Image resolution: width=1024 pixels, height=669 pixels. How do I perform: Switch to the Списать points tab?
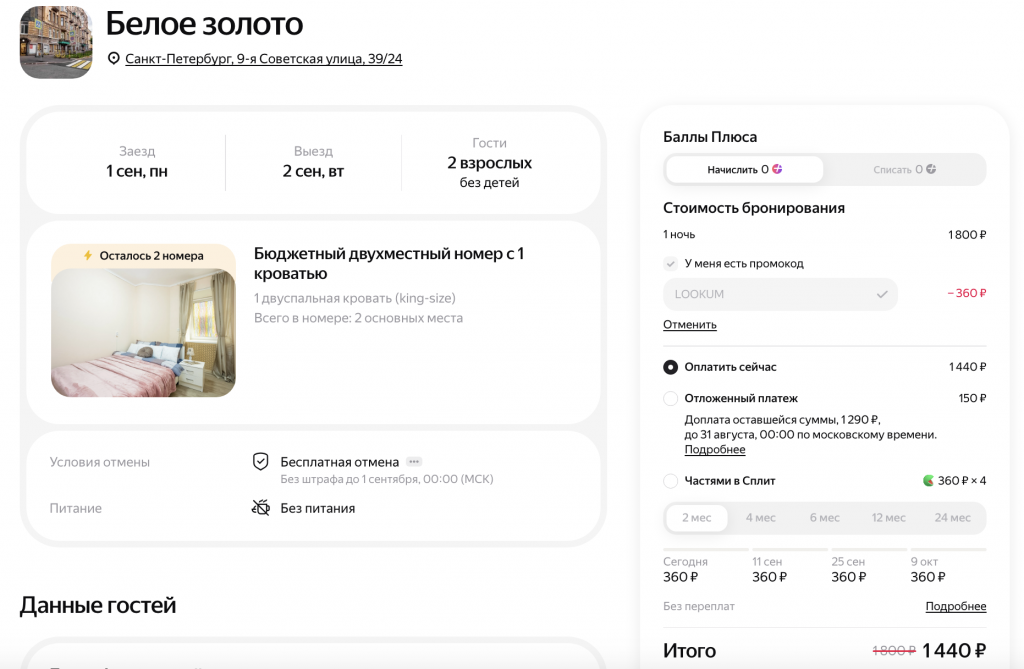click(904, 170)
